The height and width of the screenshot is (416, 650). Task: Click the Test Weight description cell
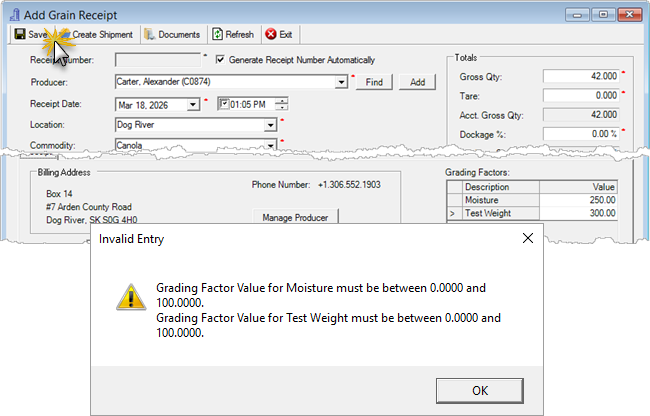click(x=500, y=213)
